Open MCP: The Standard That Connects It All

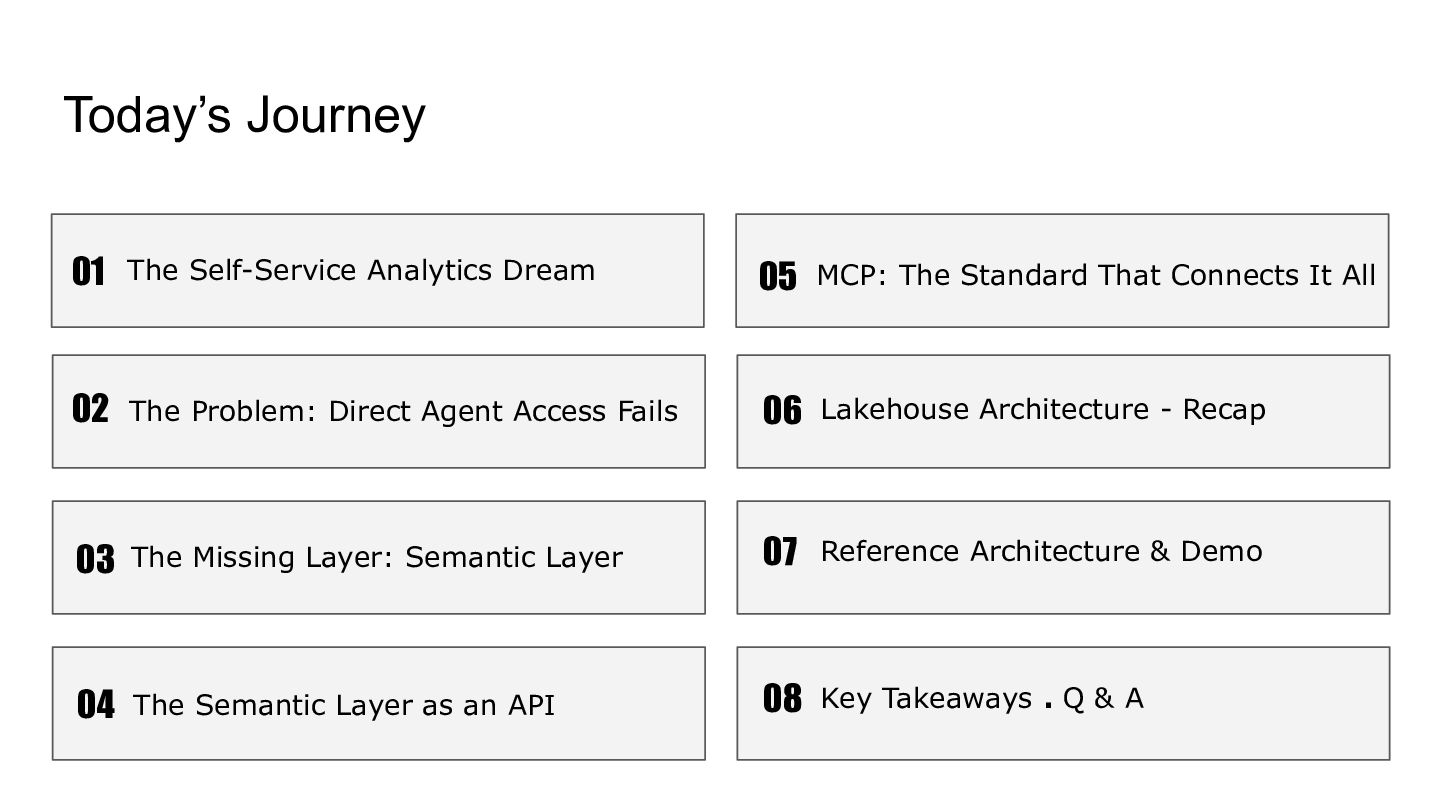click(x=1096, y=275)
